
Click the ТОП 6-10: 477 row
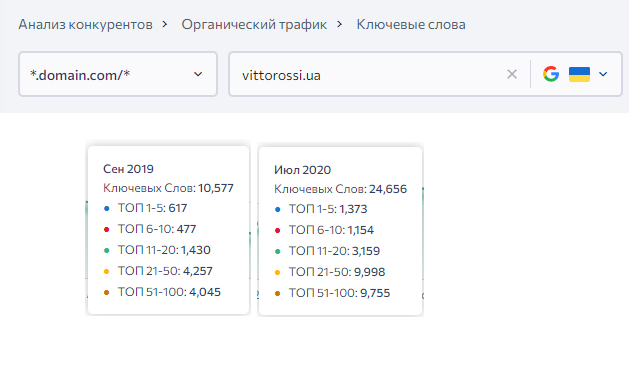click(150, 229)
